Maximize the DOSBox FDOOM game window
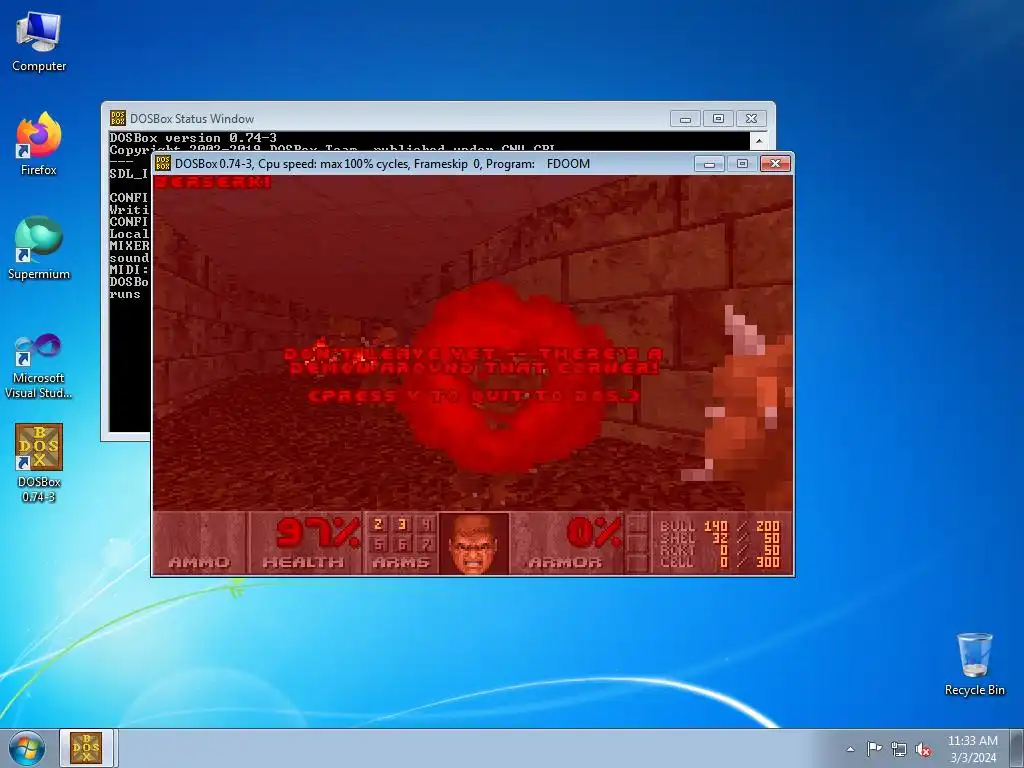 coord(742,163)
